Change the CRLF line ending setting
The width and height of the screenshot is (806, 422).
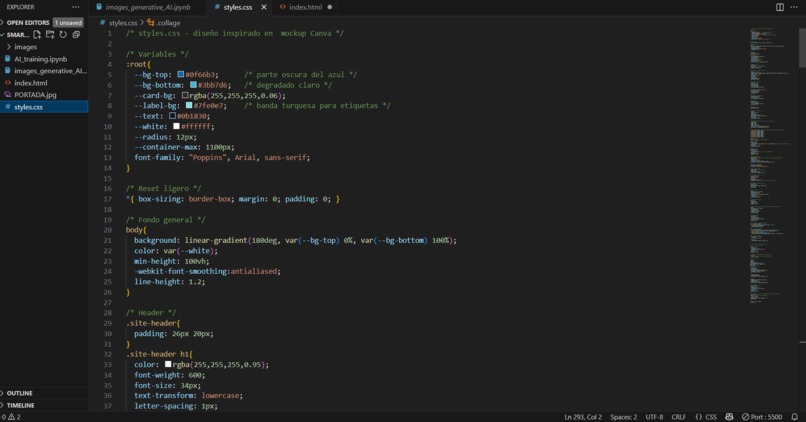coord(679,417)
